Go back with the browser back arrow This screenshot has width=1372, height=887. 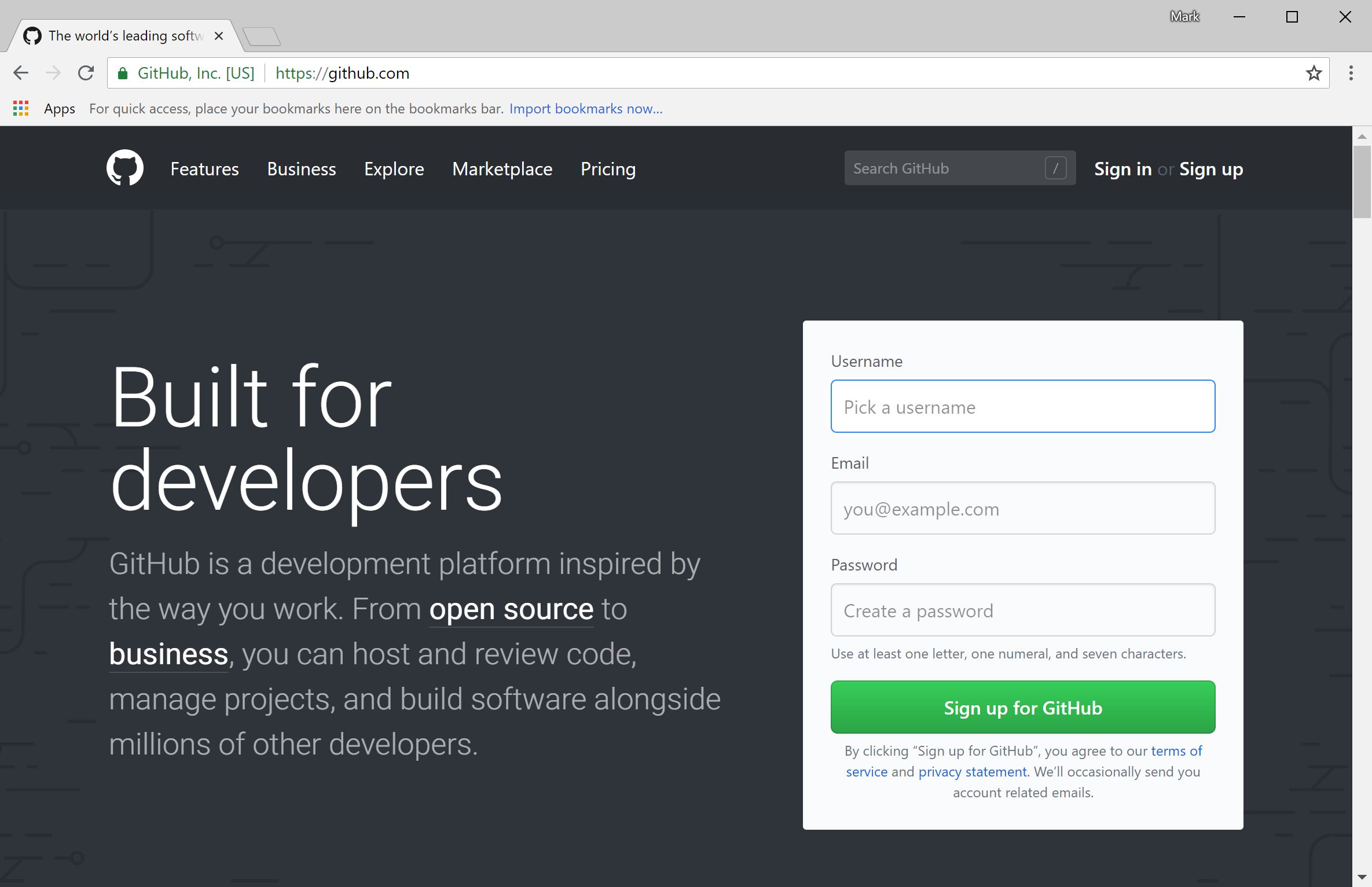(21, 73)
